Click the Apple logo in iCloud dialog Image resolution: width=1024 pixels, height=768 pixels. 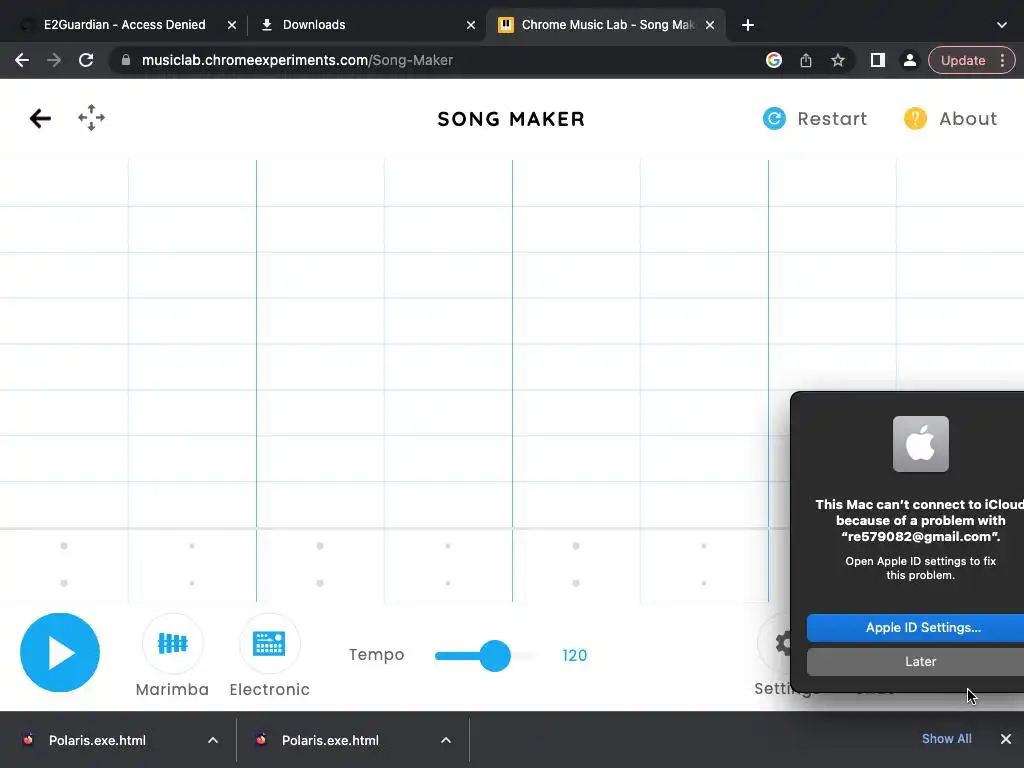click(920, 444)
